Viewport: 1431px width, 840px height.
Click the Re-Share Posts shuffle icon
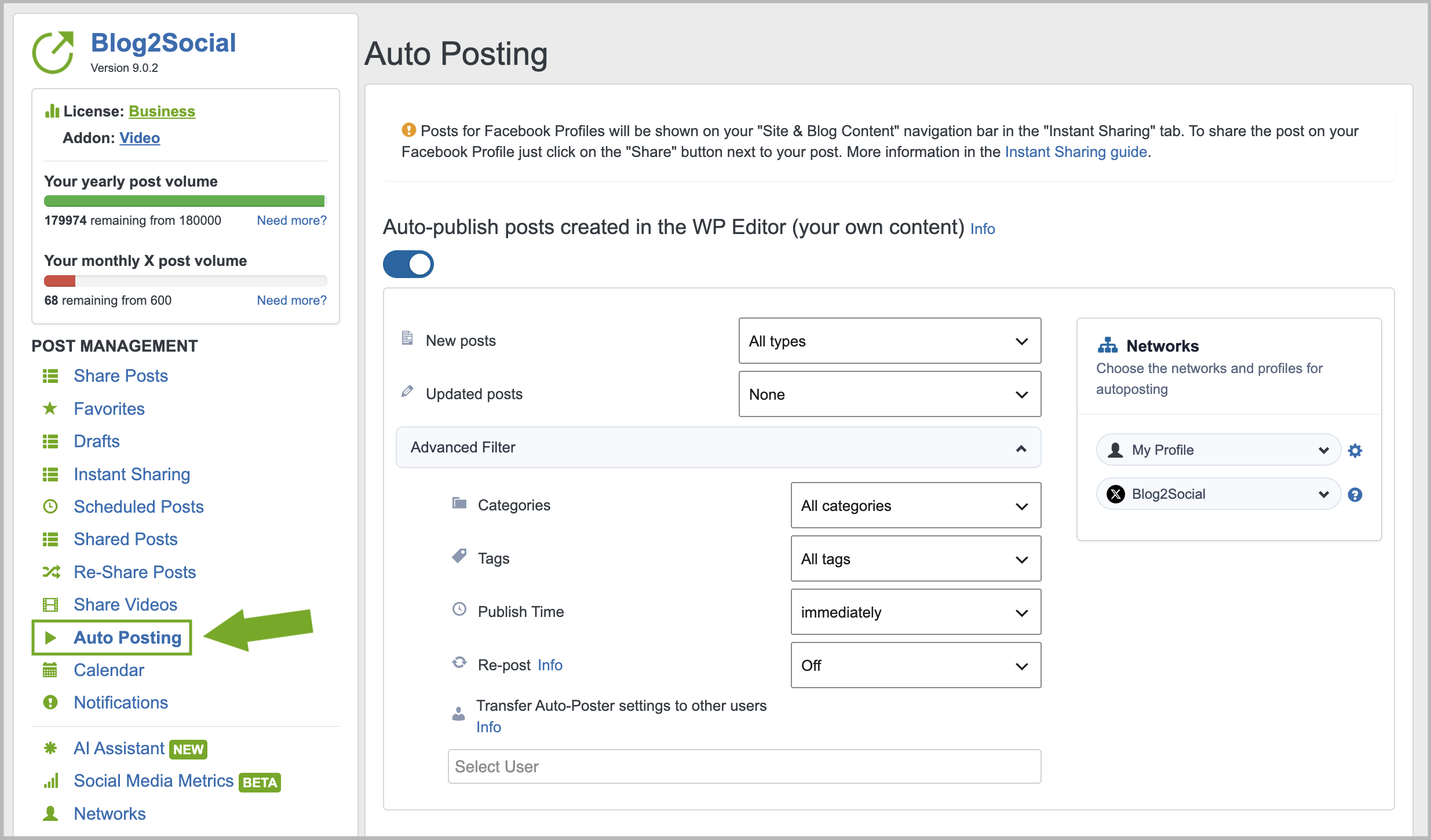pyautogui.click(x=51, y=572)
